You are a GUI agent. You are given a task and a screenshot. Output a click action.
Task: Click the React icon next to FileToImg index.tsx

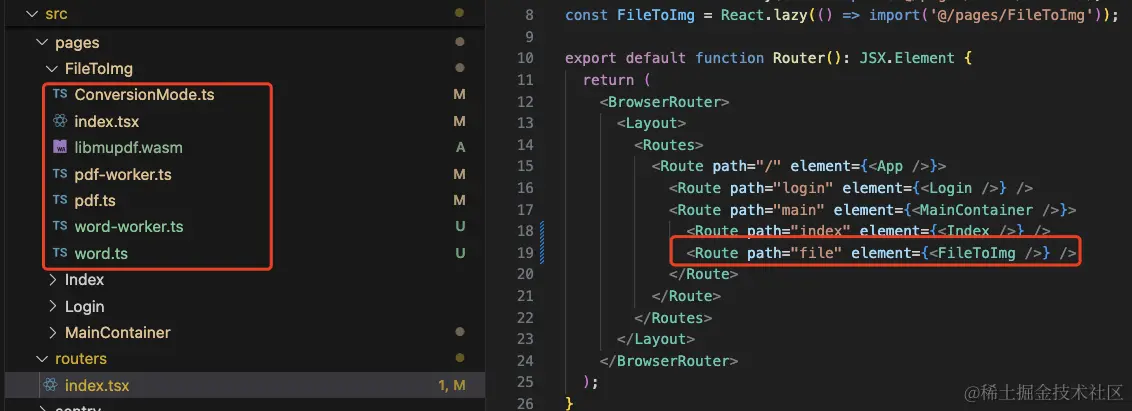point(60,121)
